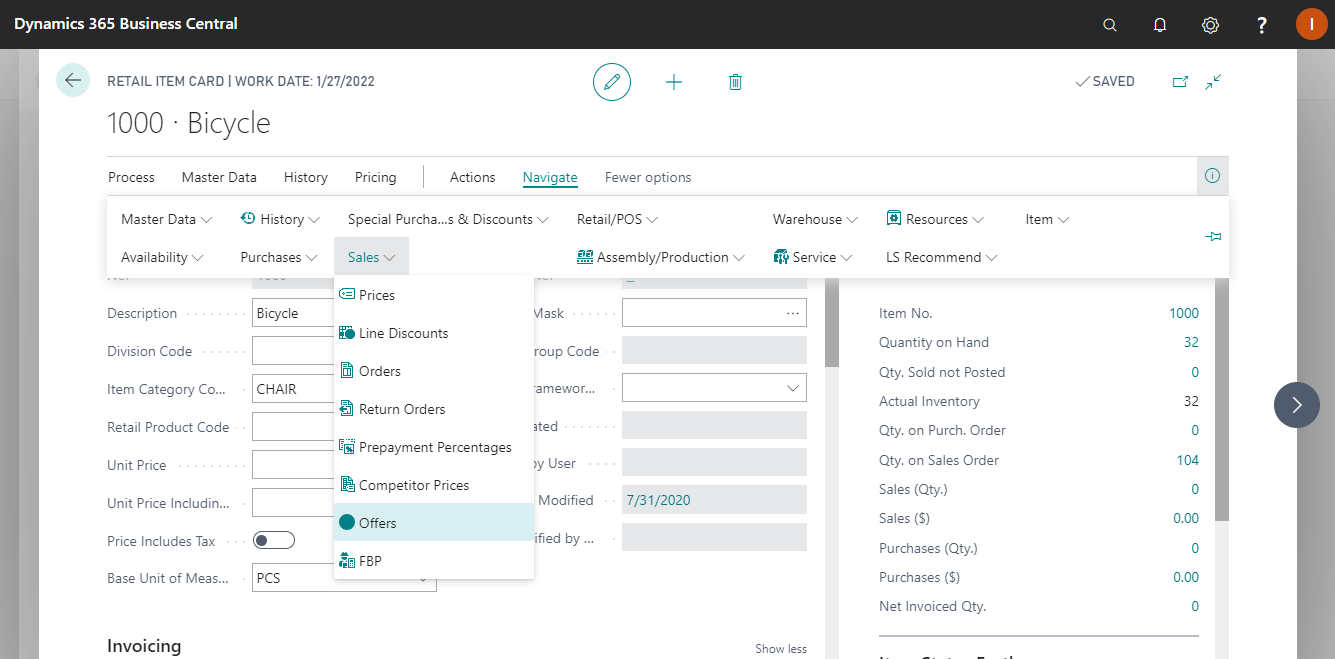
Task: Choose Prices in Sales menu
Action: click(x=434, y=295)
